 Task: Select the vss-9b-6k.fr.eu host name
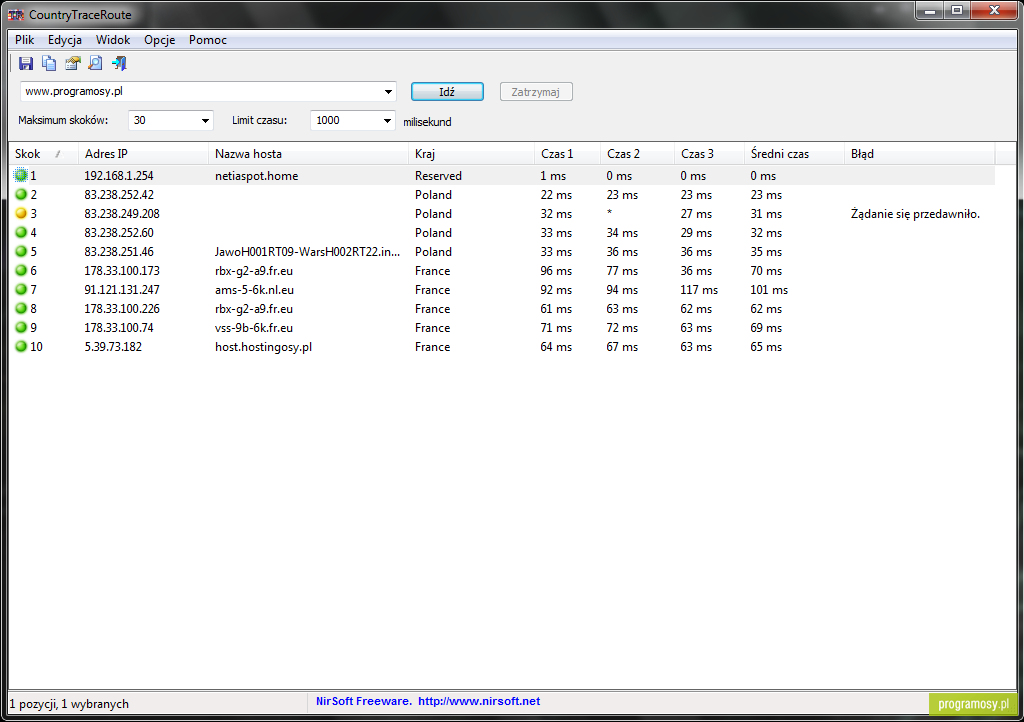[x=253, y=327]
